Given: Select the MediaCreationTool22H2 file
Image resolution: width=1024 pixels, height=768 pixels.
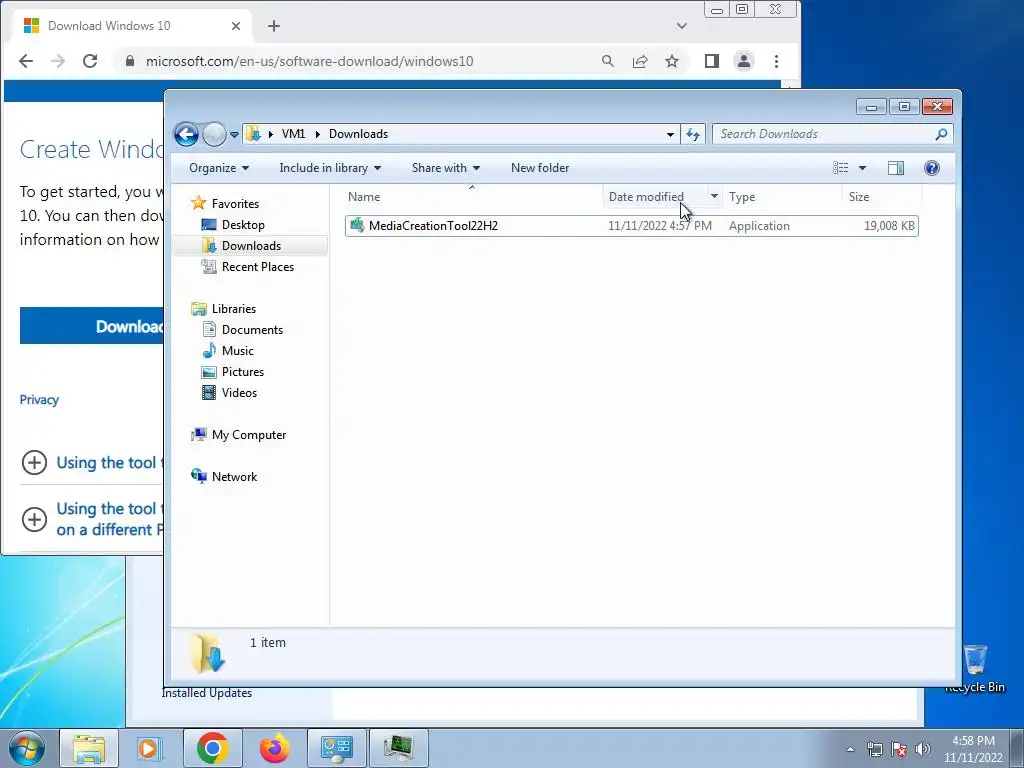Looking at the screenshot, I should click(x=632, y=226).
